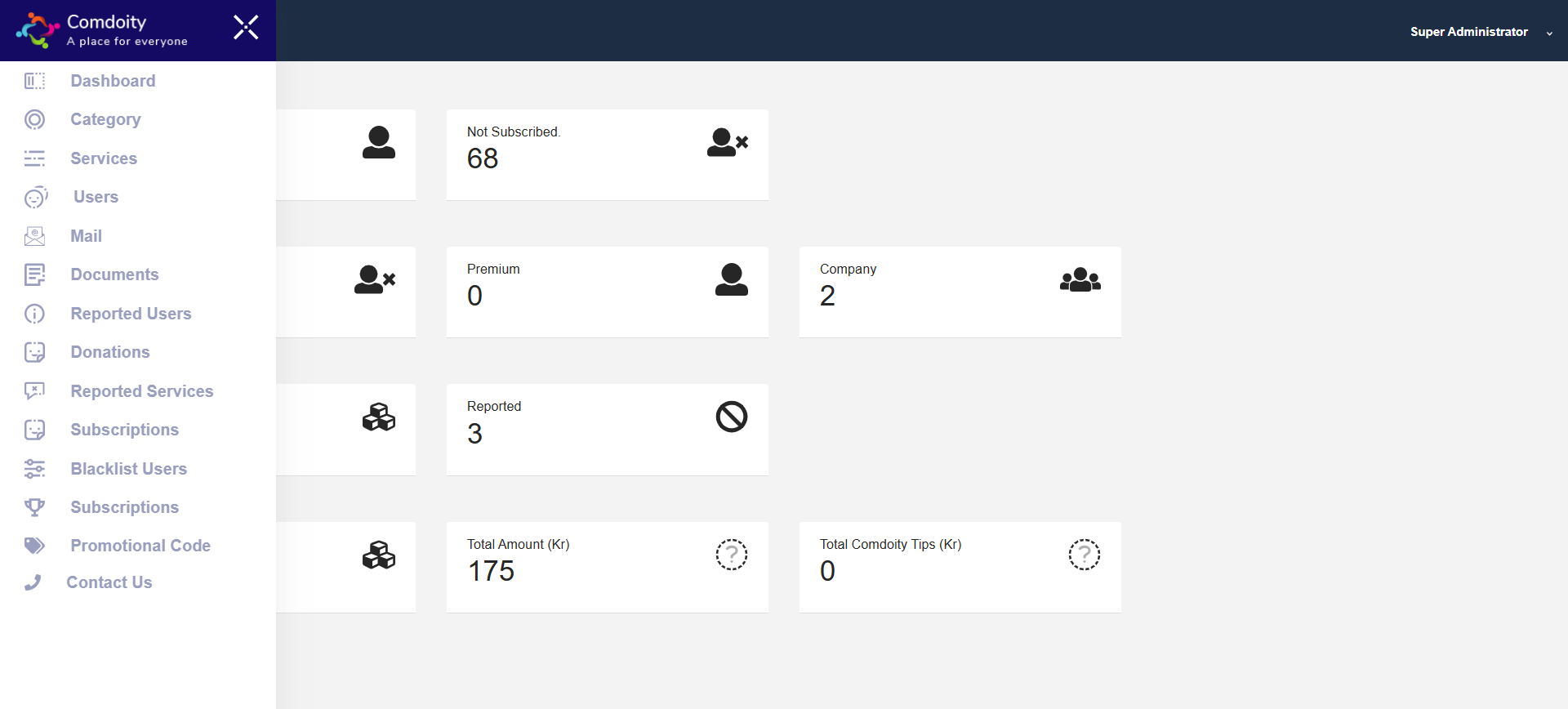The image size is (1568, 709).
Task: Click the Contact Us phone icon
Action: (x=33, y=582)
